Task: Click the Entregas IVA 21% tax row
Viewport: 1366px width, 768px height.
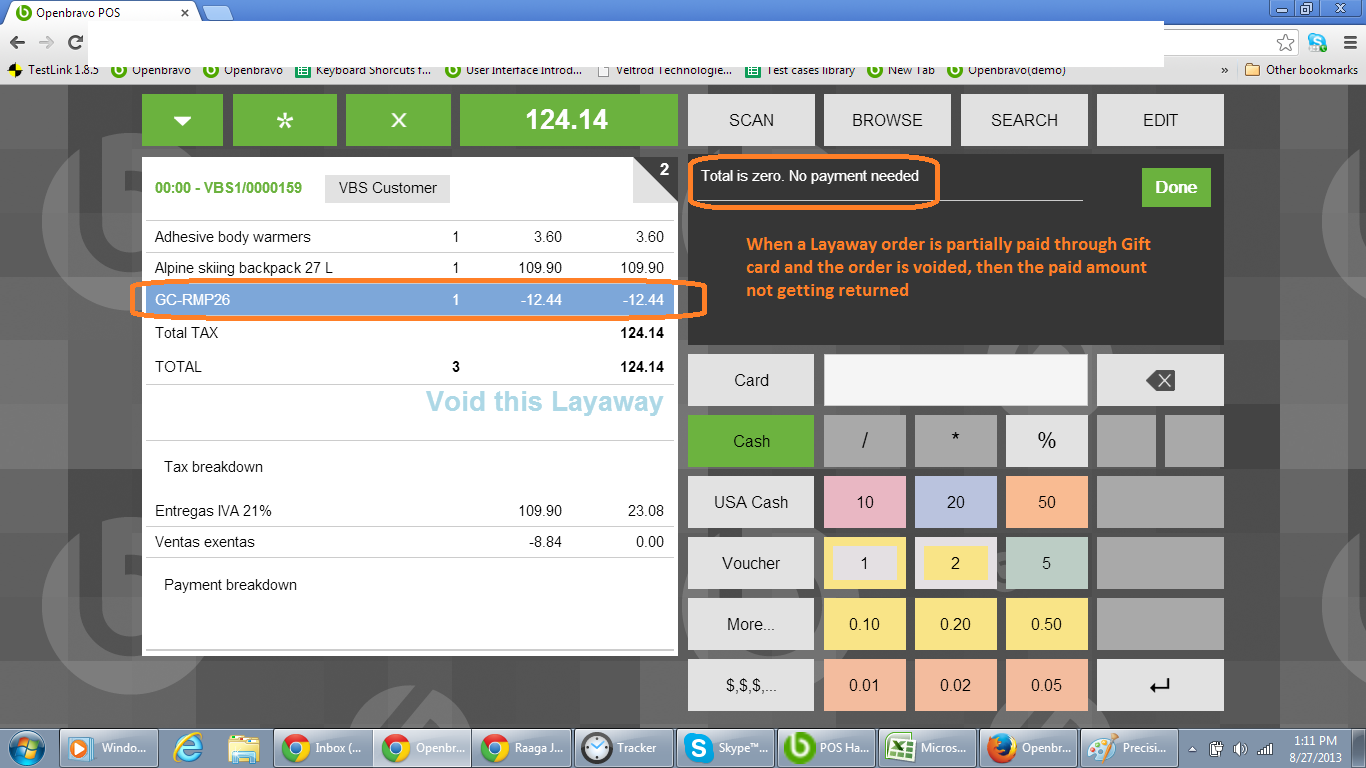Action: click(x=410, y=511)
